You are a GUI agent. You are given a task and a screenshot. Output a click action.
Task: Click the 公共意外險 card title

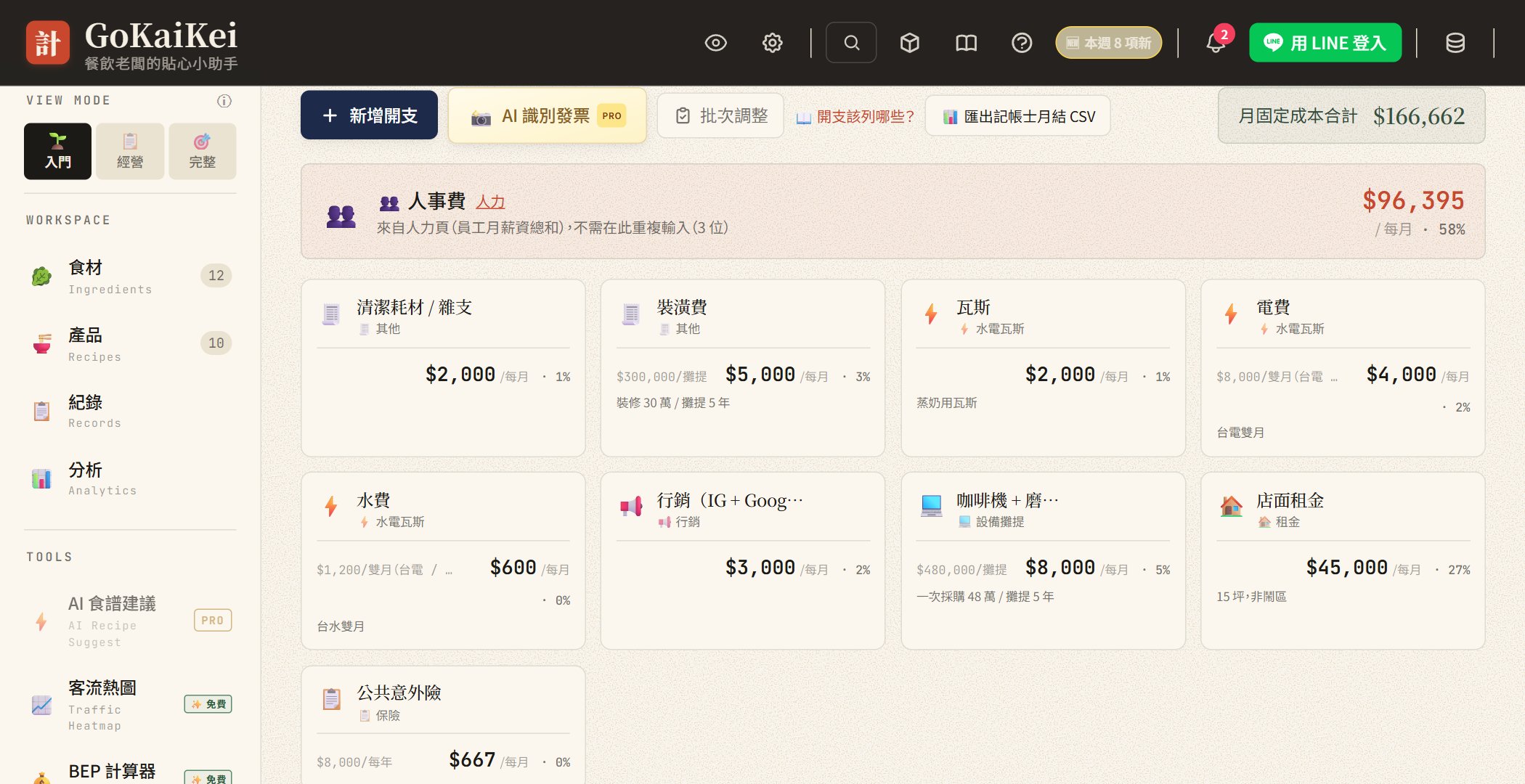pyautogui.click(x=399, y=693)
